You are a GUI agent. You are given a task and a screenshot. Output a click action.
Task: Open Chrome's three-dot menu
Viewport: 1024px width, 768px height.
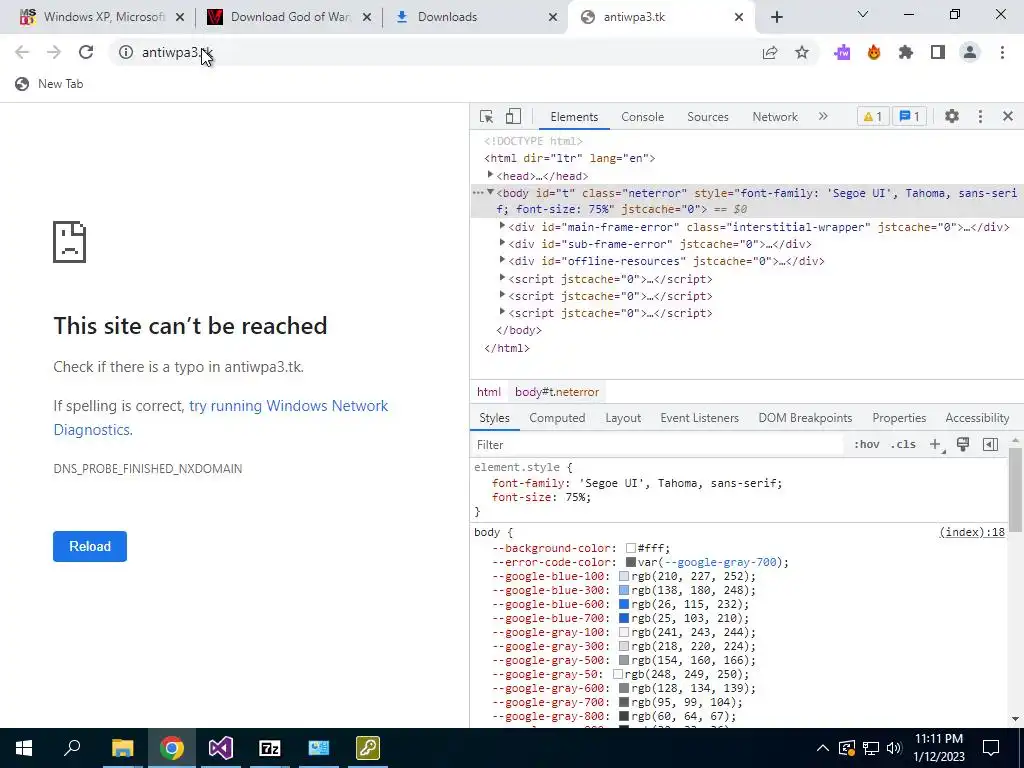click(1002, 52)
